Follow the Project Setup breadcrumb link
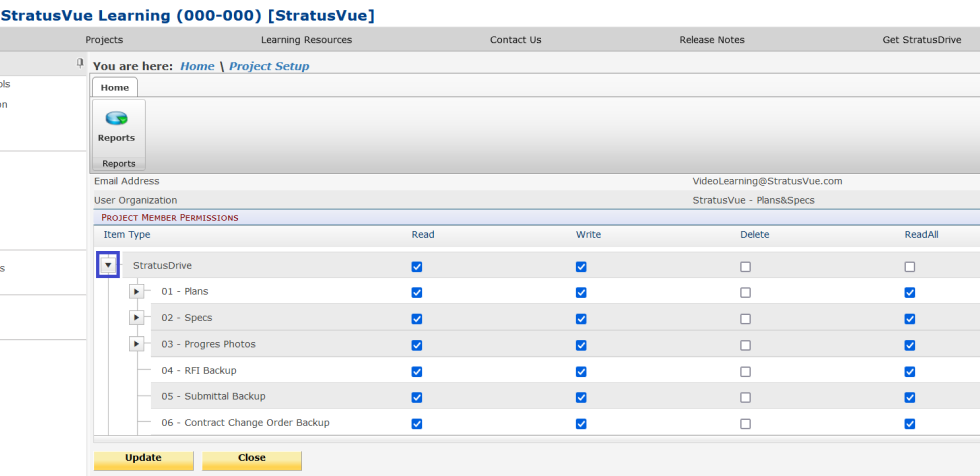 tap(269, 66)
